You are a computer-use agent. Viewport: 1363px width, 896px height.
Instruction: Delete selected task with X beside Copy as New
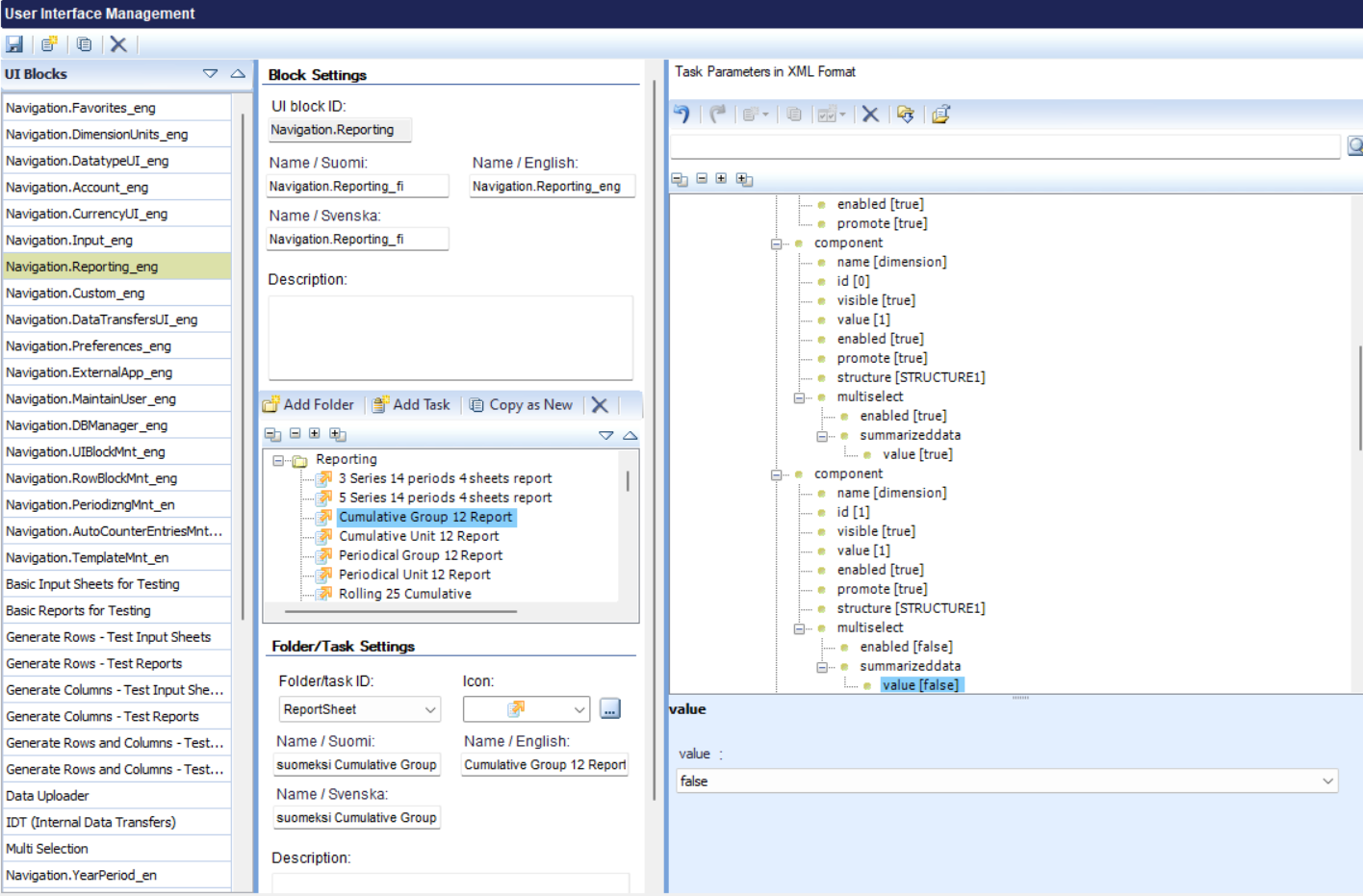[599, 404]
